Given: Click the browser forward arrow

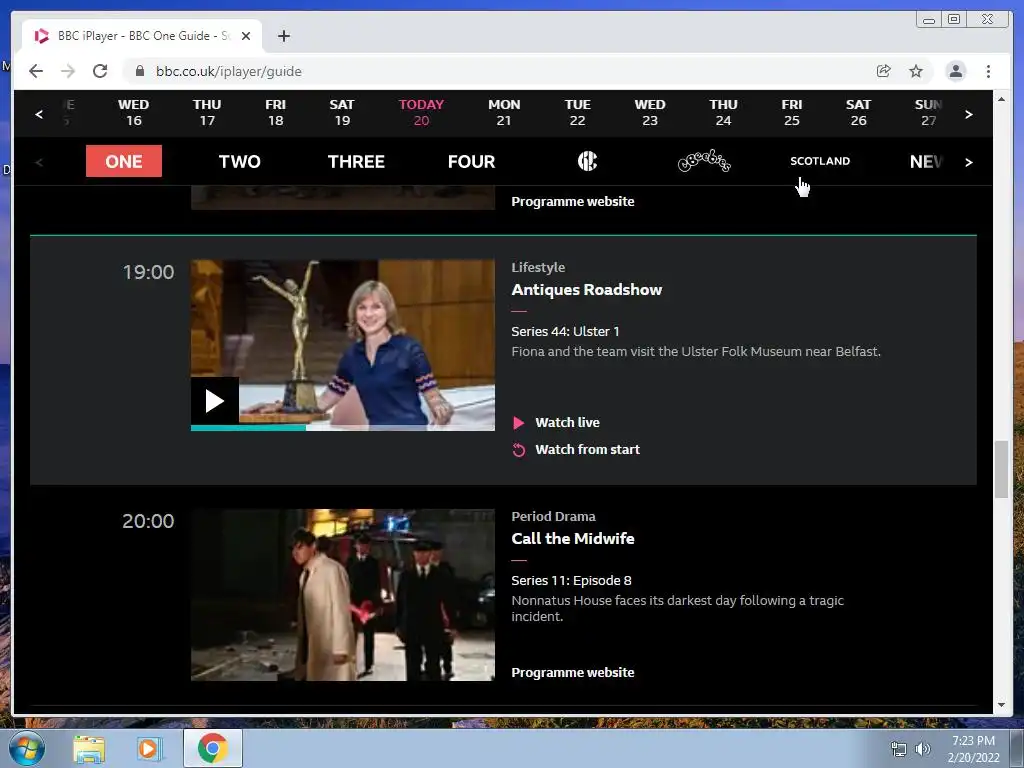Looking at the screenshot, I should [68, 71].
